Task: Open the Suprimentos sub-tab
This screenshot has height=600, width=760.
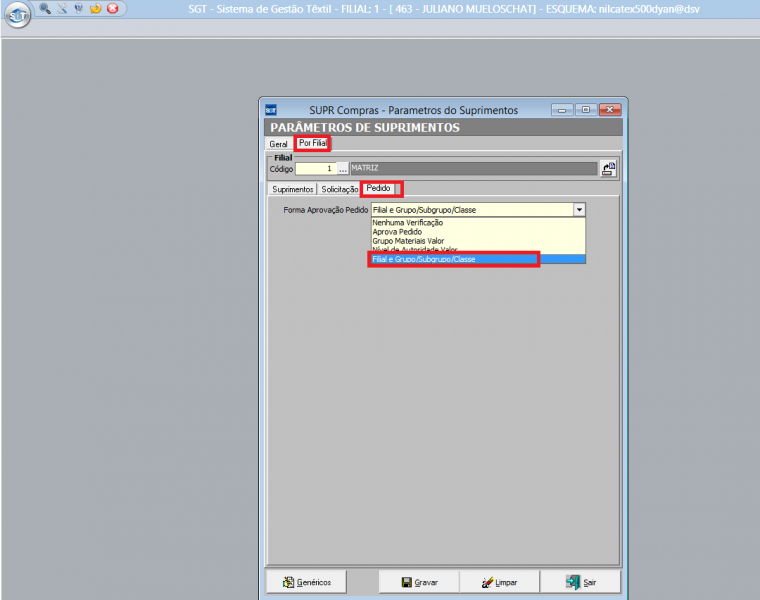Action: point(293,188)
